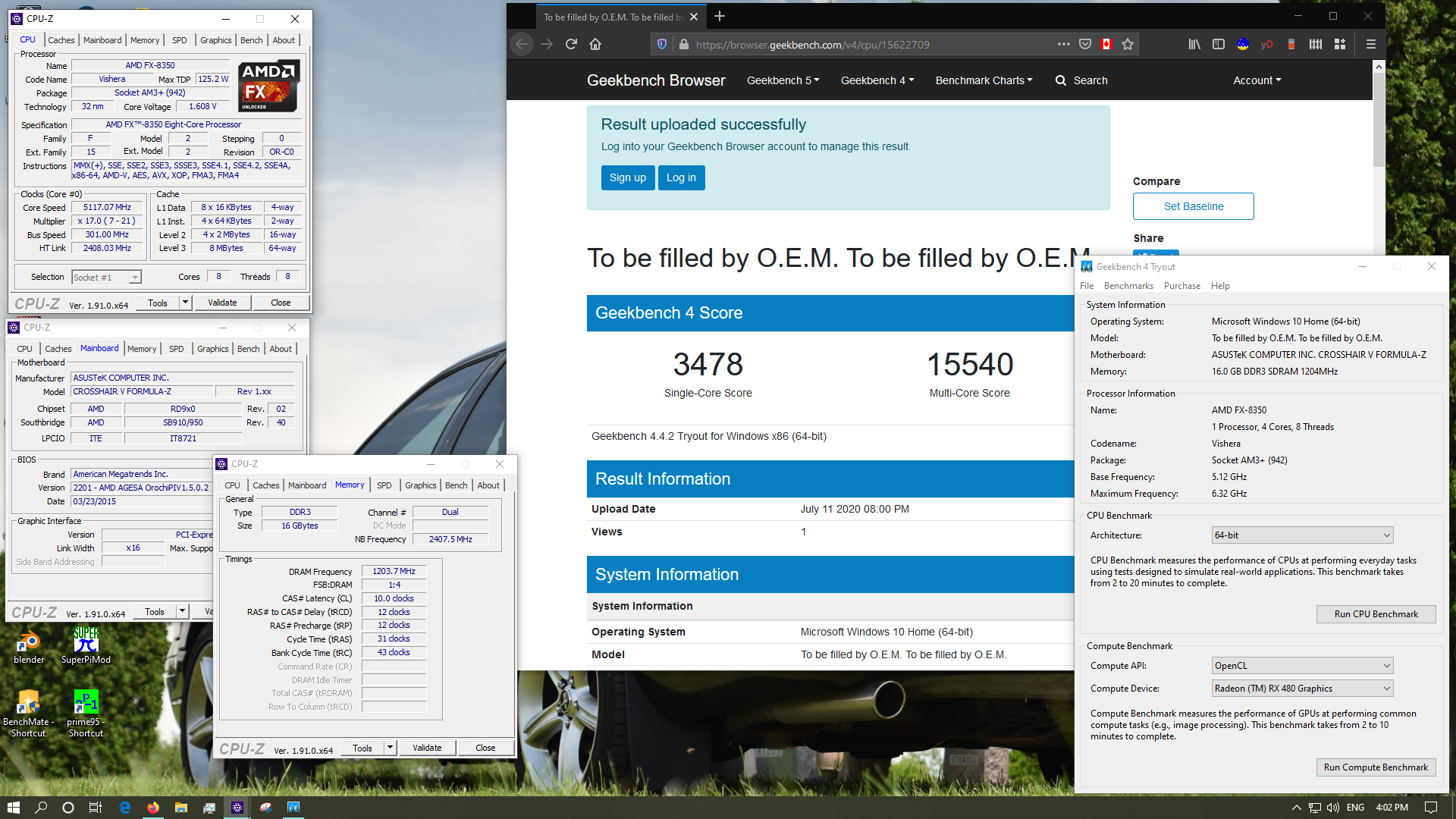Switch to Bench tab in top CPU-Z window

point(251,40)
